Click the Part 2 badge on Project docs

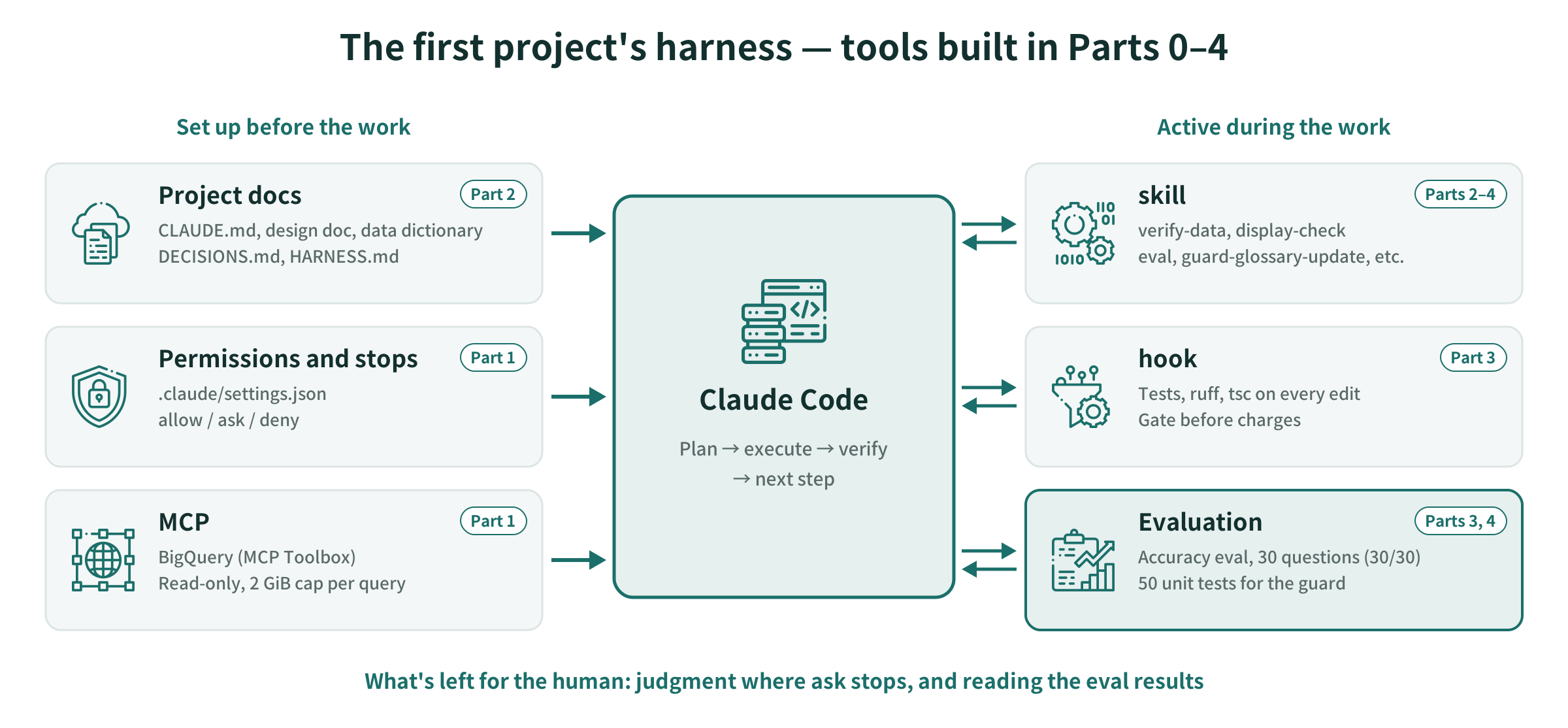coord(493,194)
